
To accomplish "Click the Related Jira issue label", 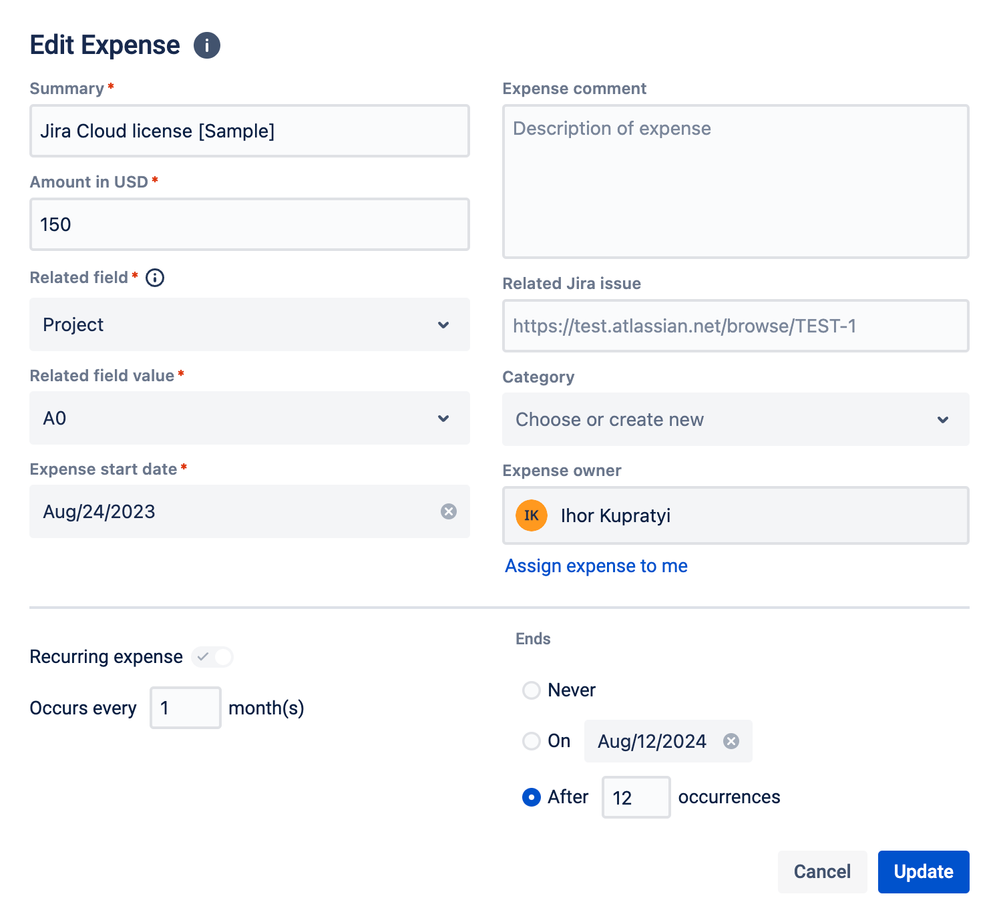I will (x=571, y=284).
